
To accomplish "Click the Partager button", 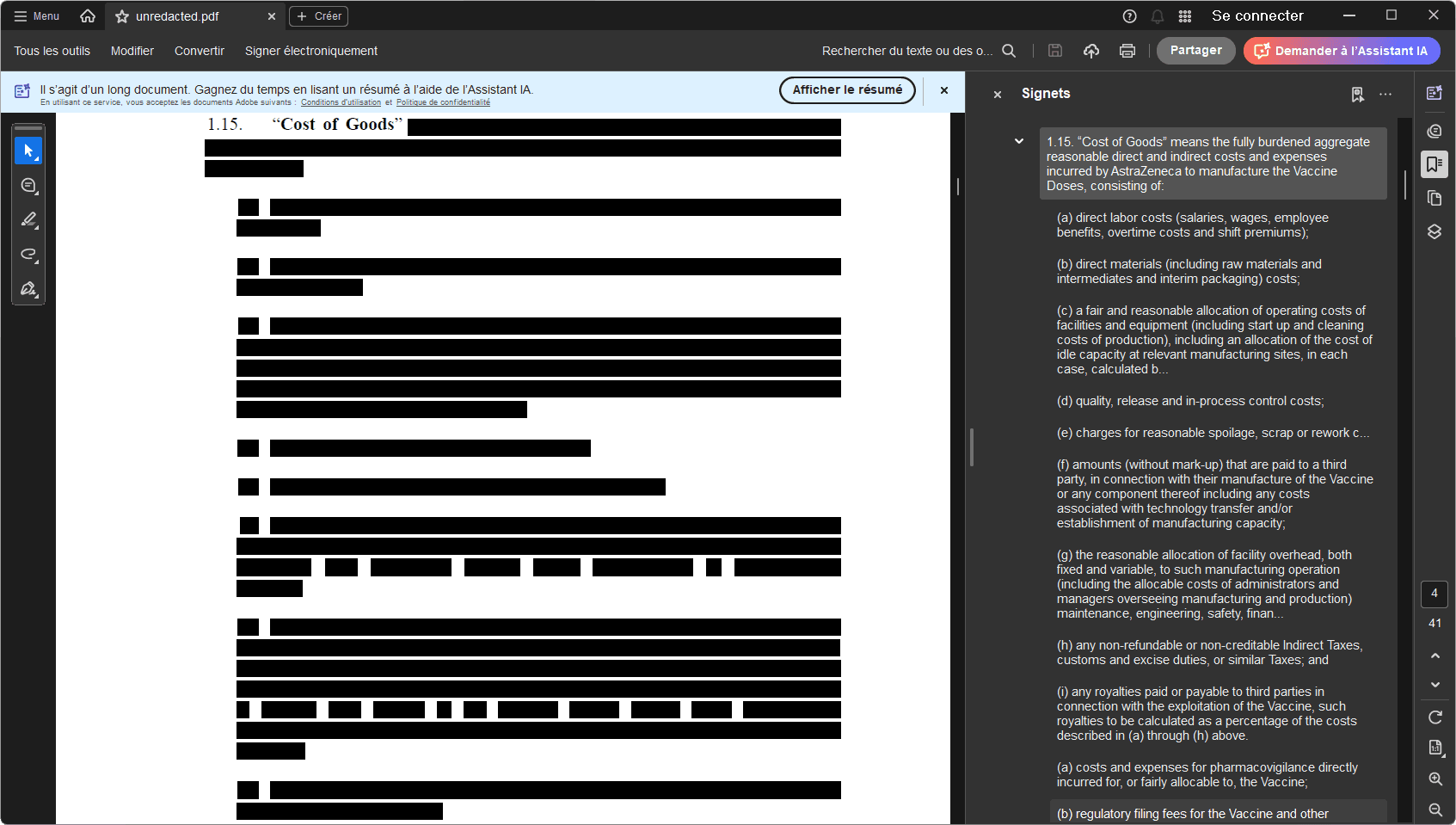I will (x=1195, y=51).
